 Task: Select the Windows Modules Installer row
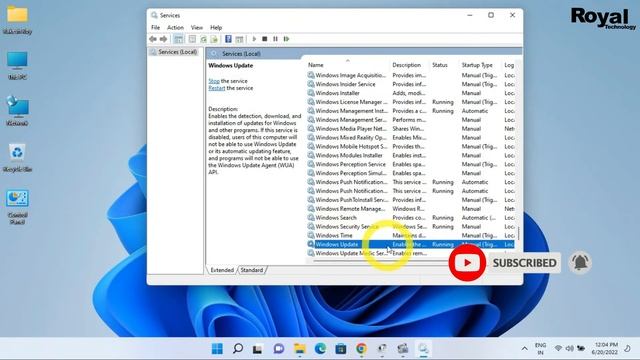point(410,155)
